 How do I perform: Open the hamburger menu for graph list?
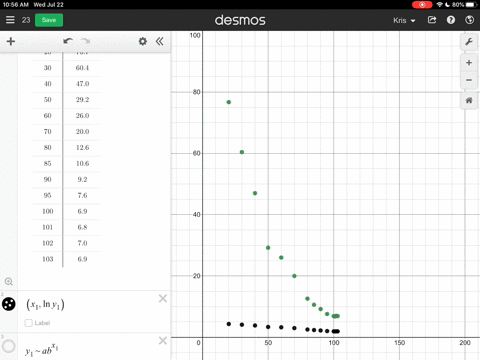point(10,20)
